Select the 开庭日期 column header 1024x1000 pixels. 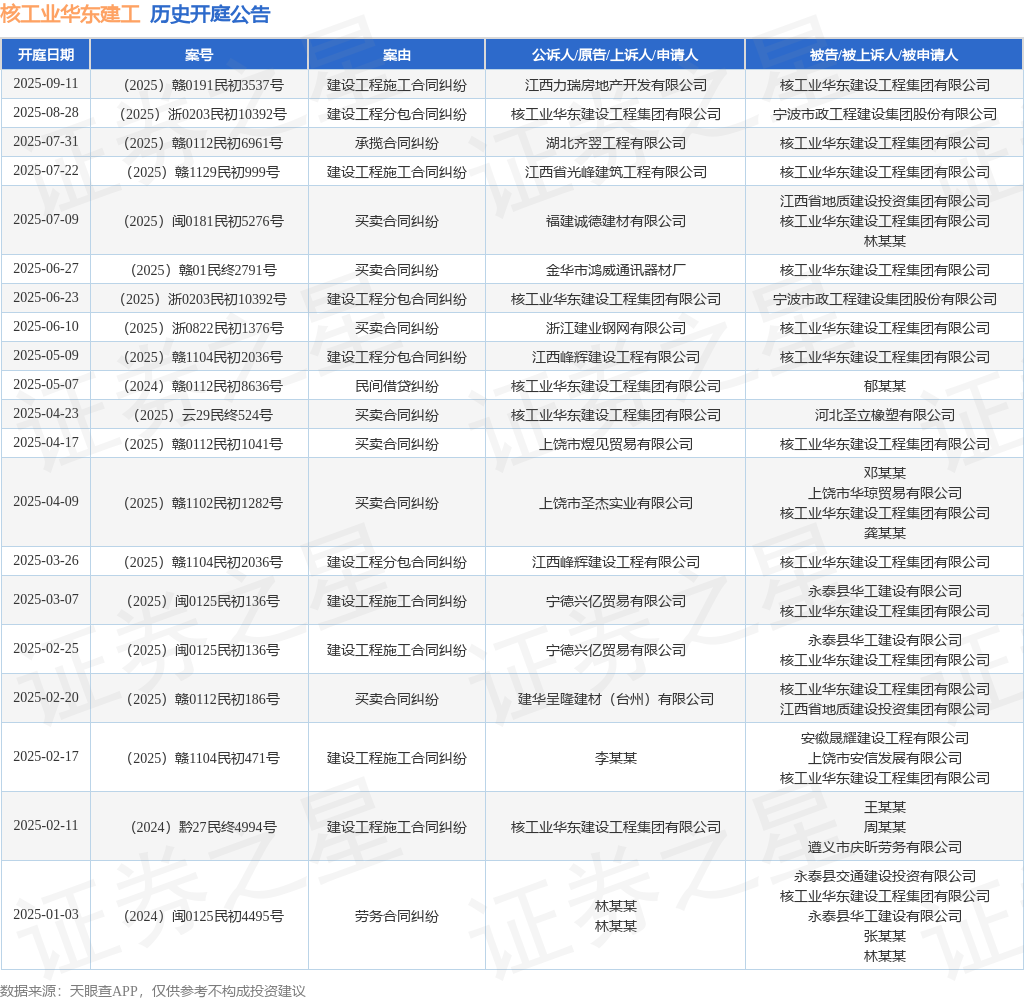[x=46, y=55]
